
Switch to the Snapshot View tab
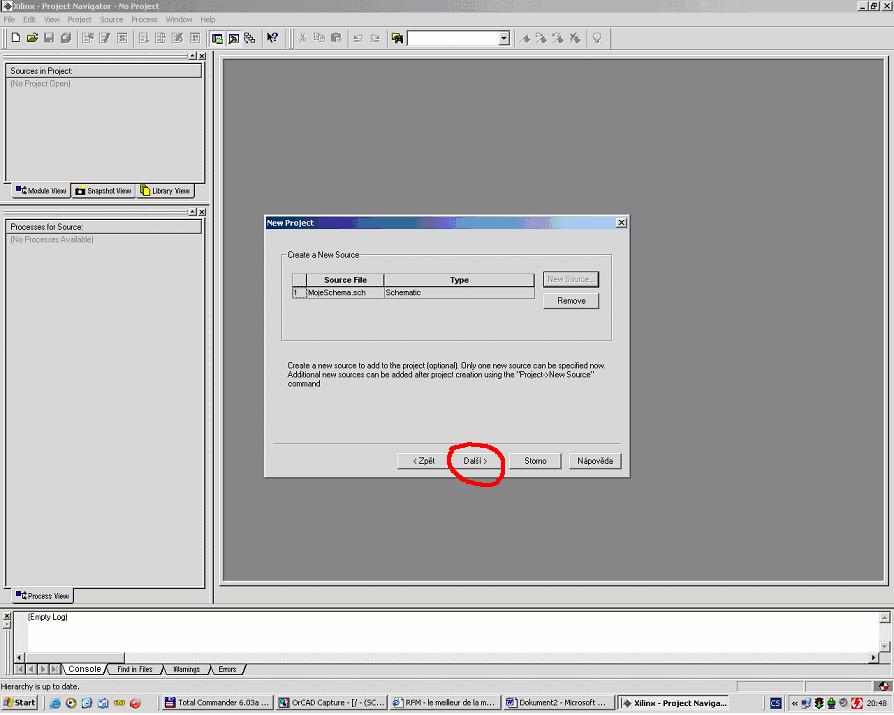coord(103,191)
